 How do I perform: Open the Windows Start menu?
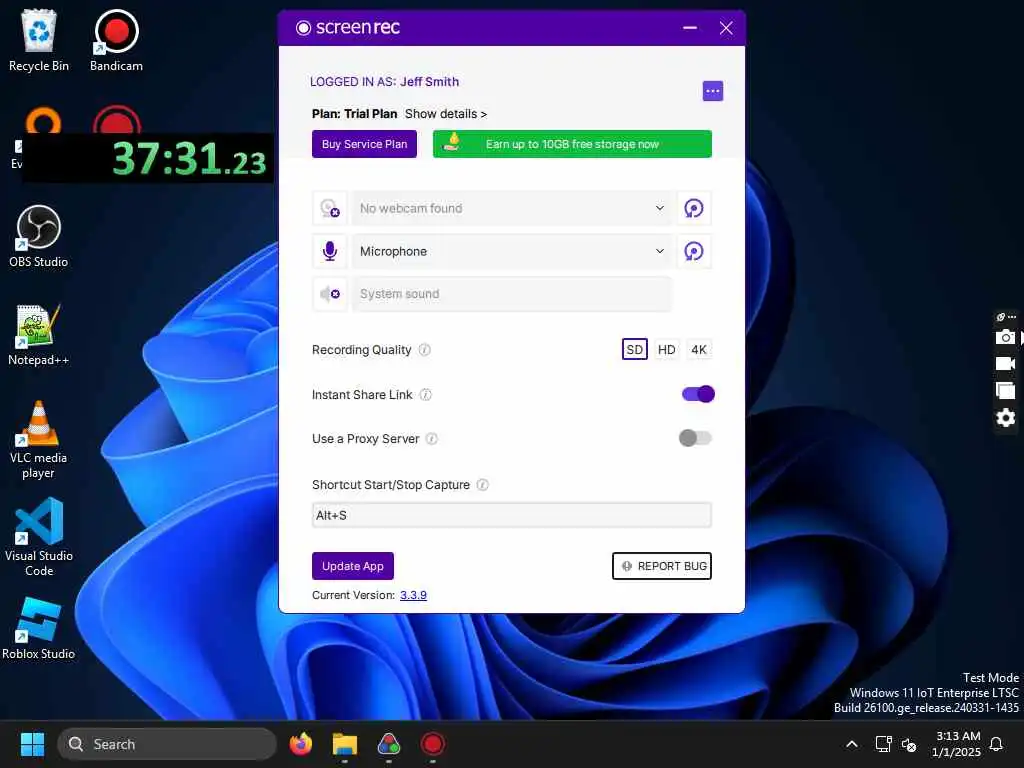(x=32, y=744)
